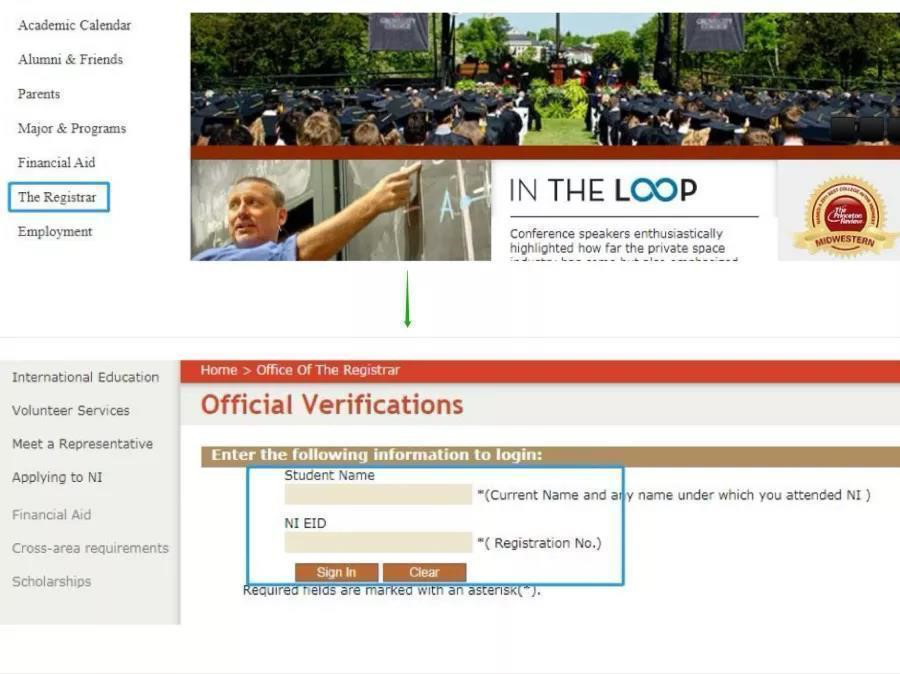
Task: Click the Sign In button
Action: click(336, 572)
